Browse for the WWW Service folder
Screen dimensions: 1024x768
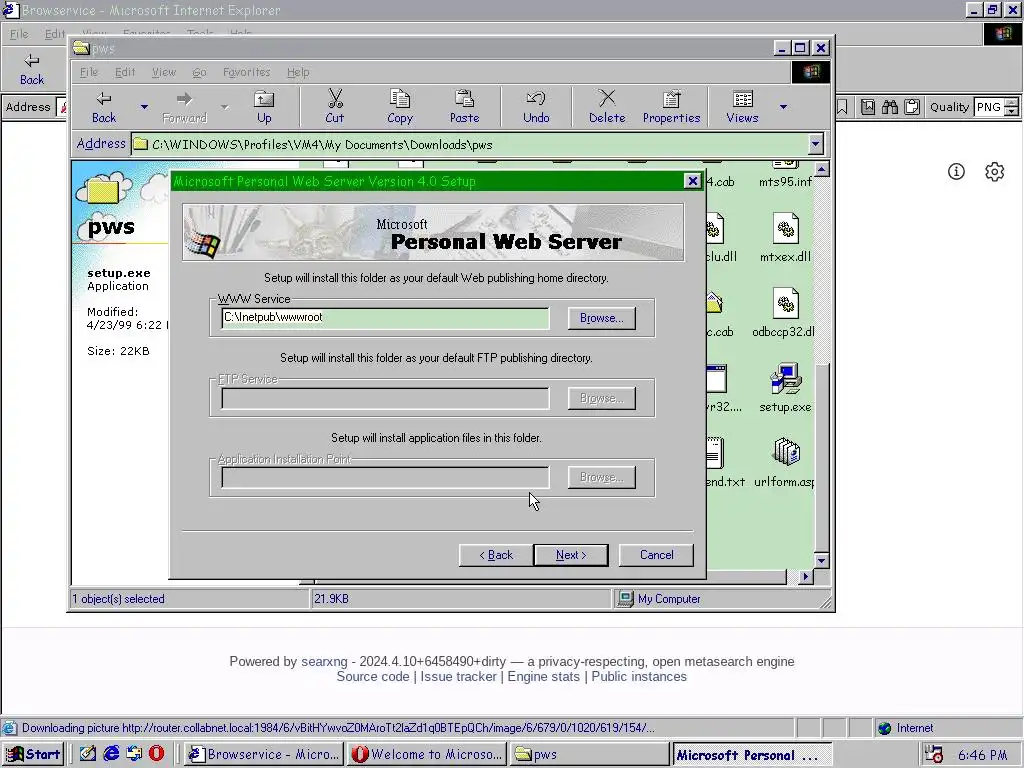click(x=601, y=318)
